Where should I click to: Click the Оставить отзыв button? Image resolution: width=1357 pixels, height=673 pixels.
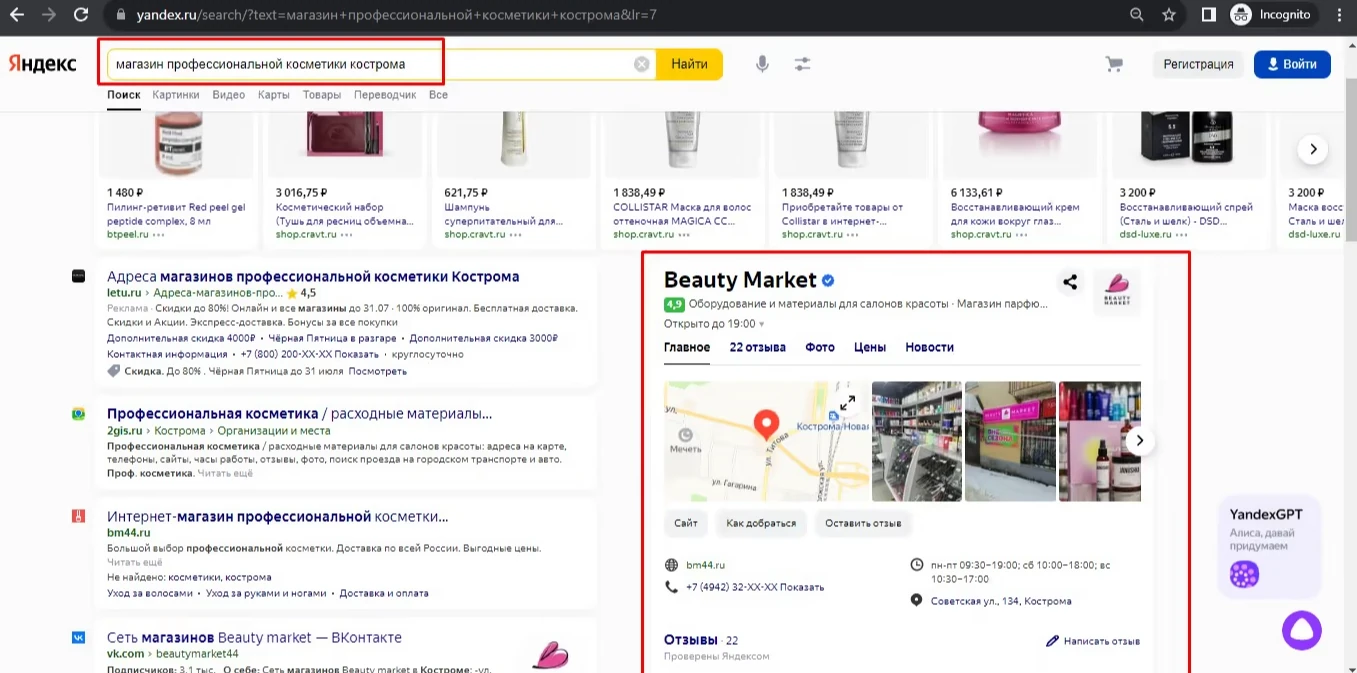point(864,523)
